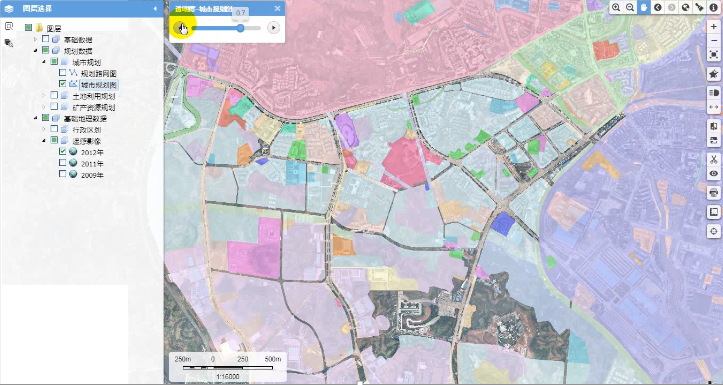This screenshot has height=385, width=723.
Task: Select the 城市规划图 tree item
Action: [x=99, y=84]
